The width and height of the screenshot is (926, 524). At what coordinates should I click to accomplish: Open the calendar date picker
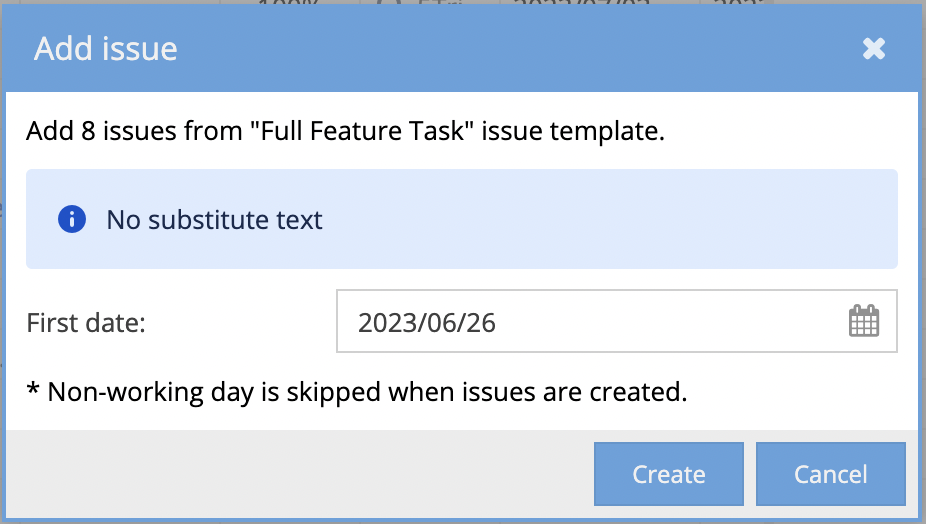pos(863,322)
